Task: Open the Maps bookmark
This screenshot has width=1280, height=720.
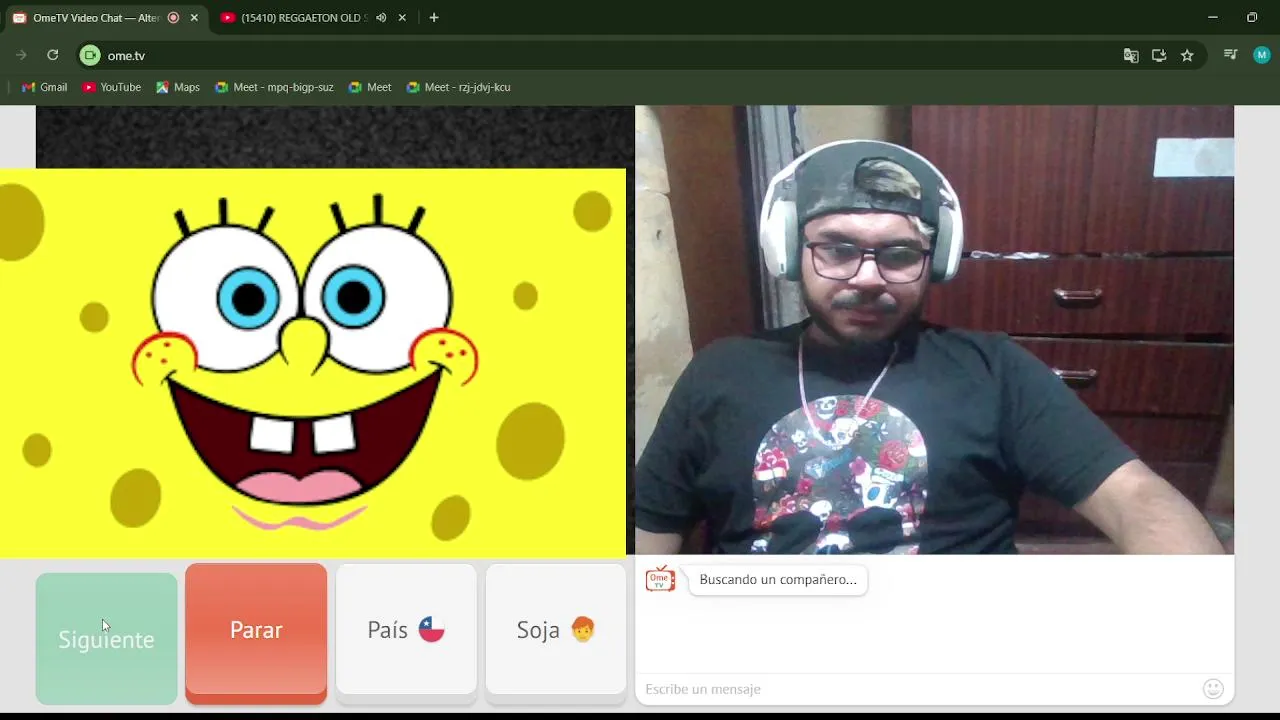Action: pos(177,87)
